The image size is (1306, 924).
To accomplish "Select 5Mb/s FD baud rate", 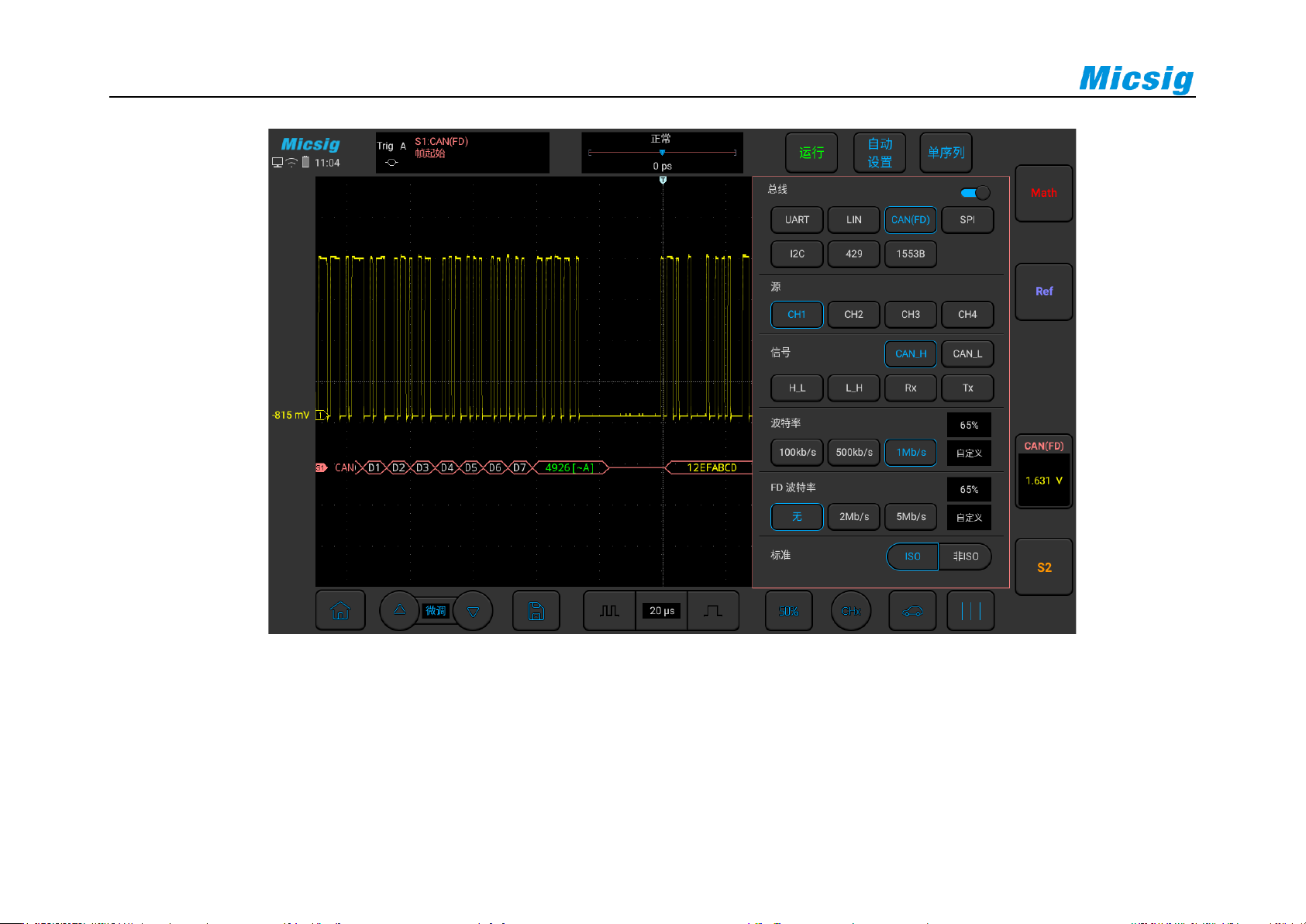I will coord(911,517).
